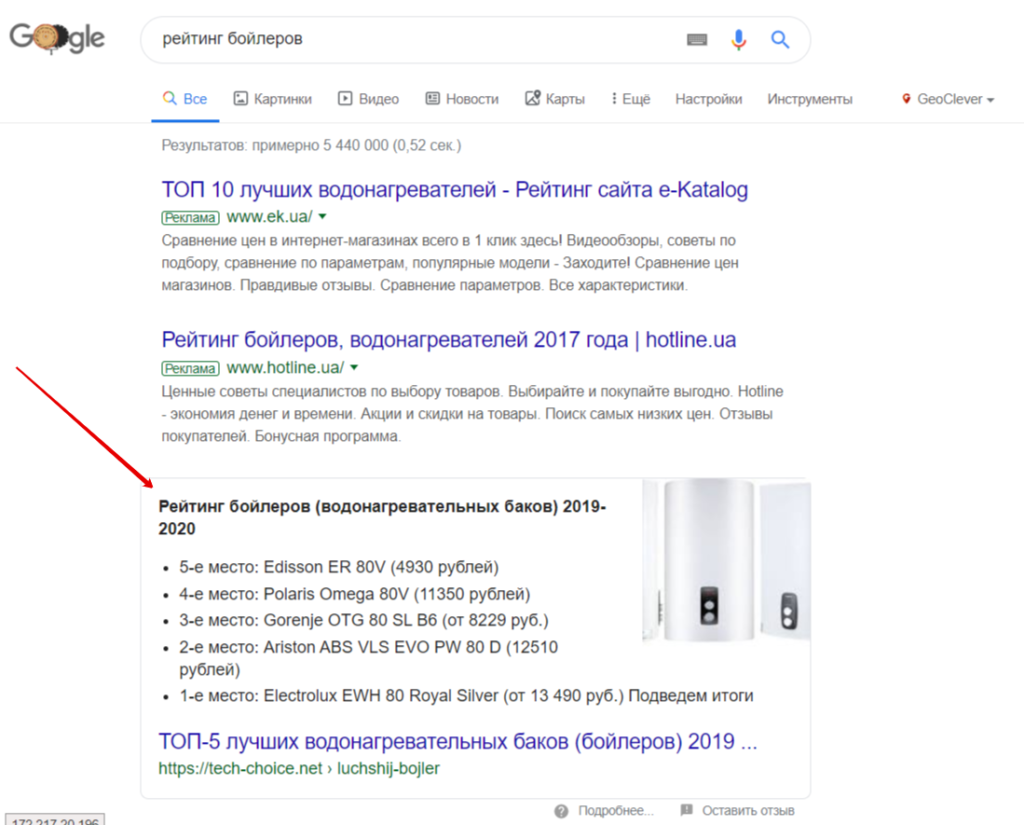1024x825 pixels.
Task: Expand the www.hotline.ua ad dropdown arrow
Action: (354, 367)
